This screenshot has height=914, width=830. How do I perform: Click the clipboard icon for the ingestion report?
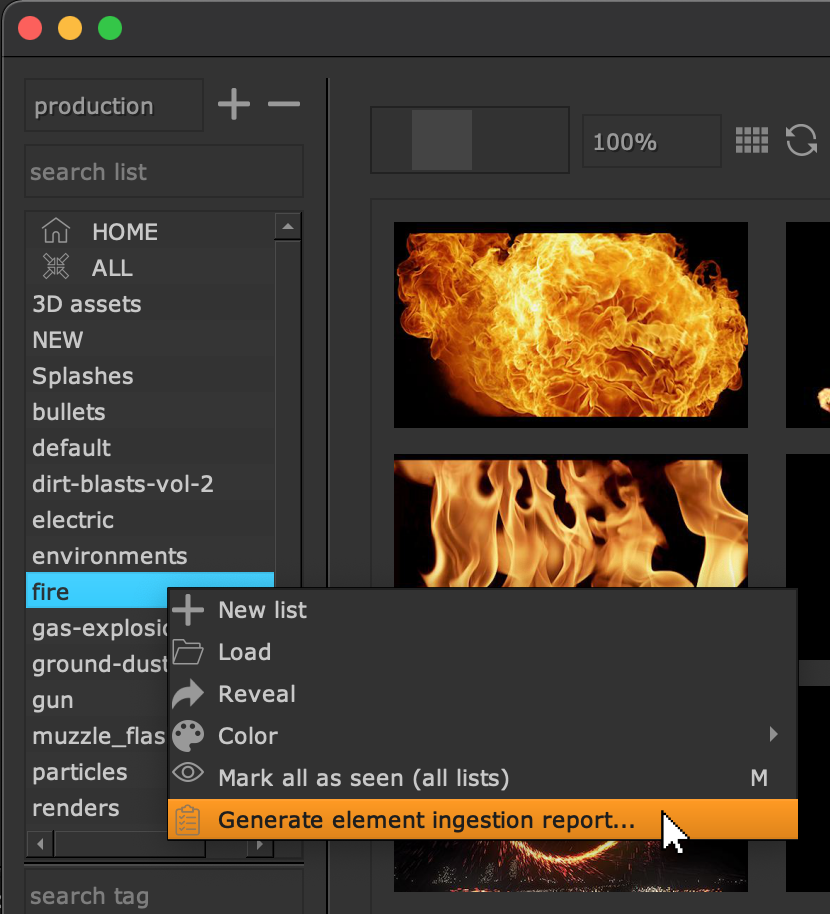tap(188, 820)
